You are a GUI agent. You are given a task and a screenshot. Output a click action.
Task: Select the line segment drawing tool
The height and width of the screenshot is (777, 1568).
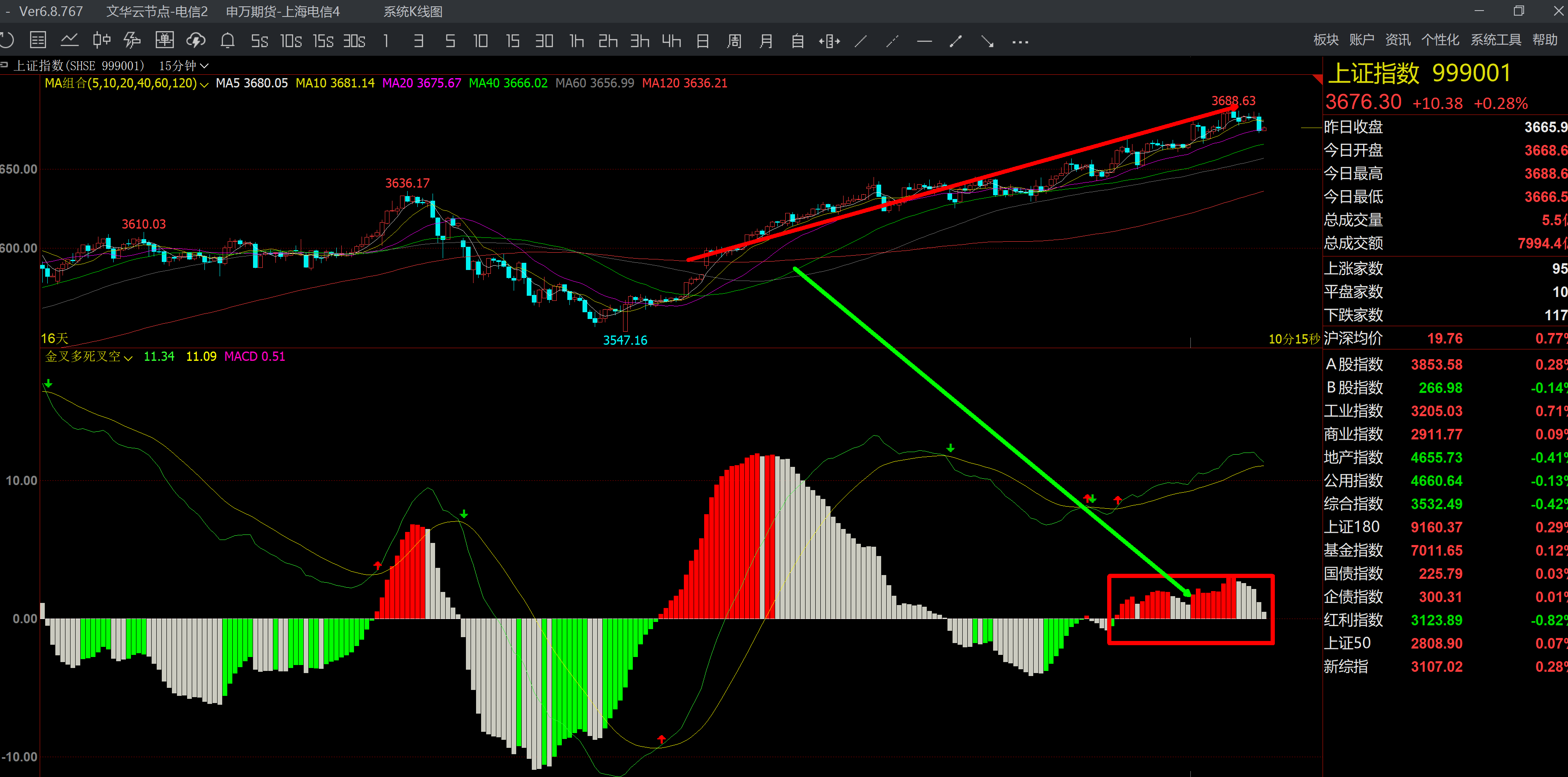click(955, 41)
